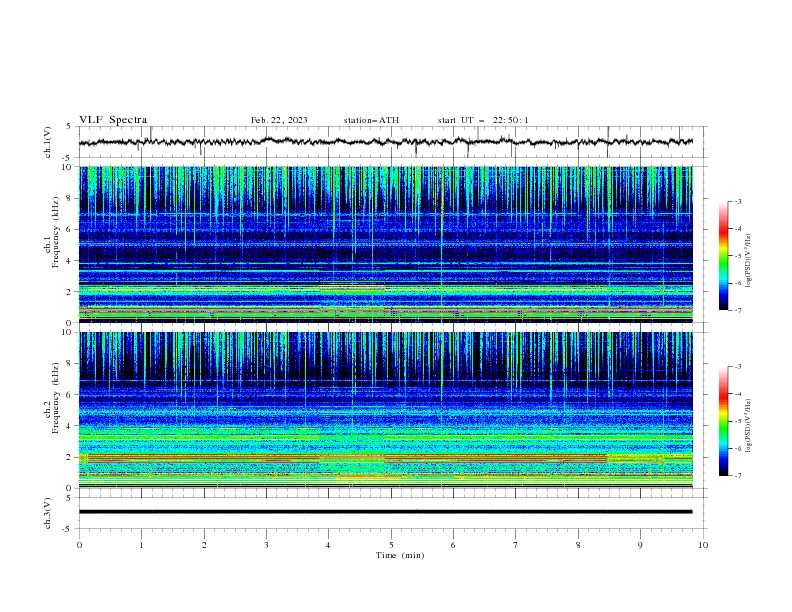Click the "-7" tick on ch.1 colorbar
Viewport: 792px width, 612px height.
point(737,310)
